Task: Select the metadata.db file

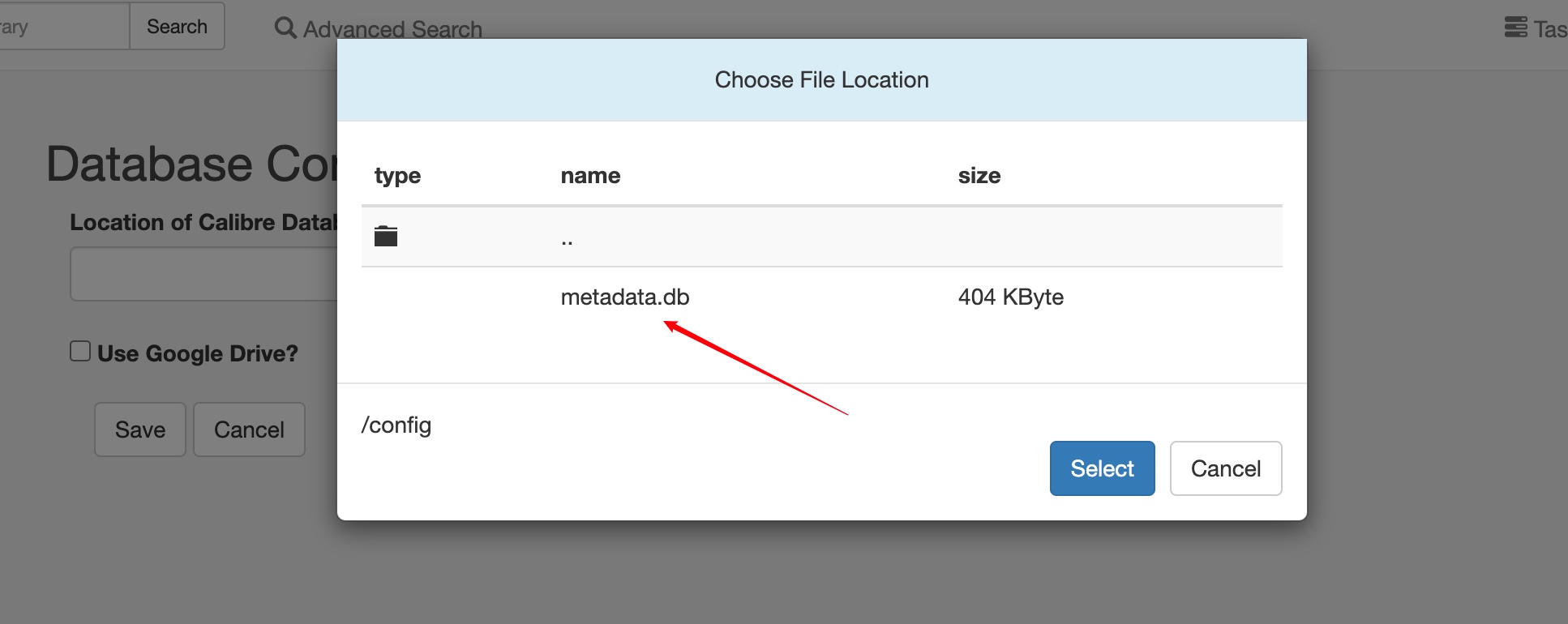Action: tap(624, 297)
